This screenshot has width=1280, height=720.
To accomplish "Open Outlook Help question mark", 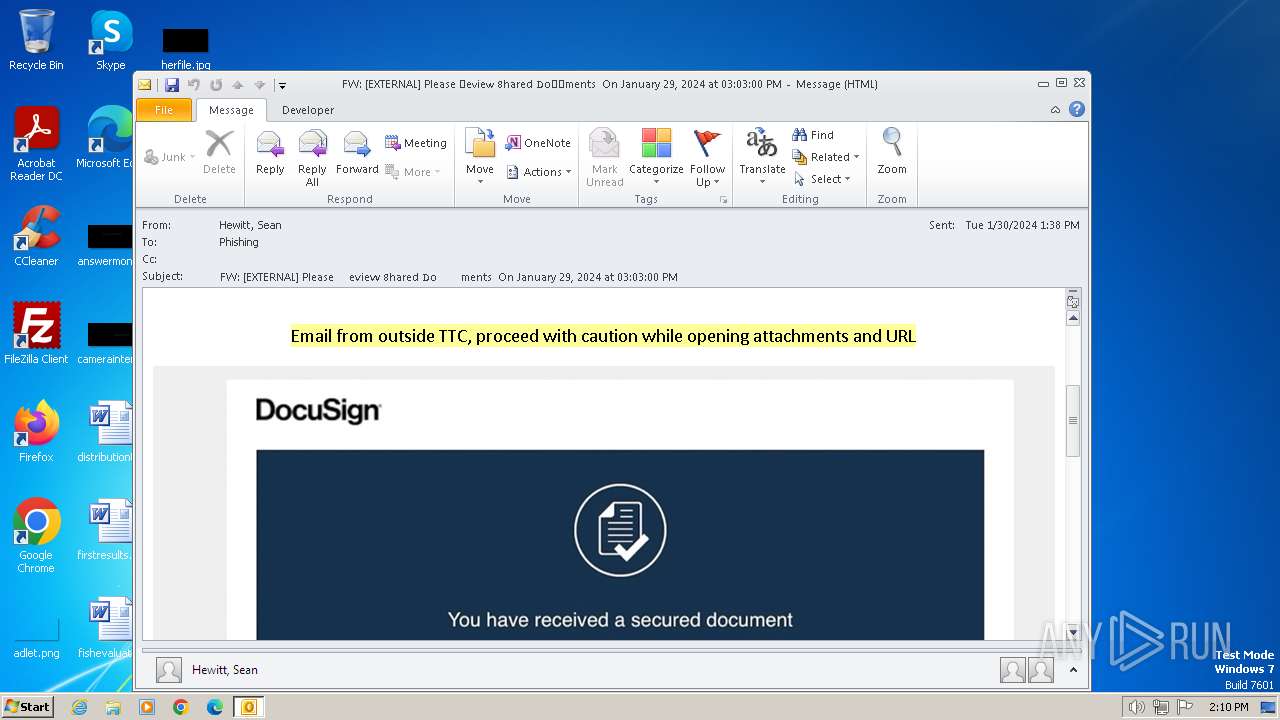I will (1077, 110).
